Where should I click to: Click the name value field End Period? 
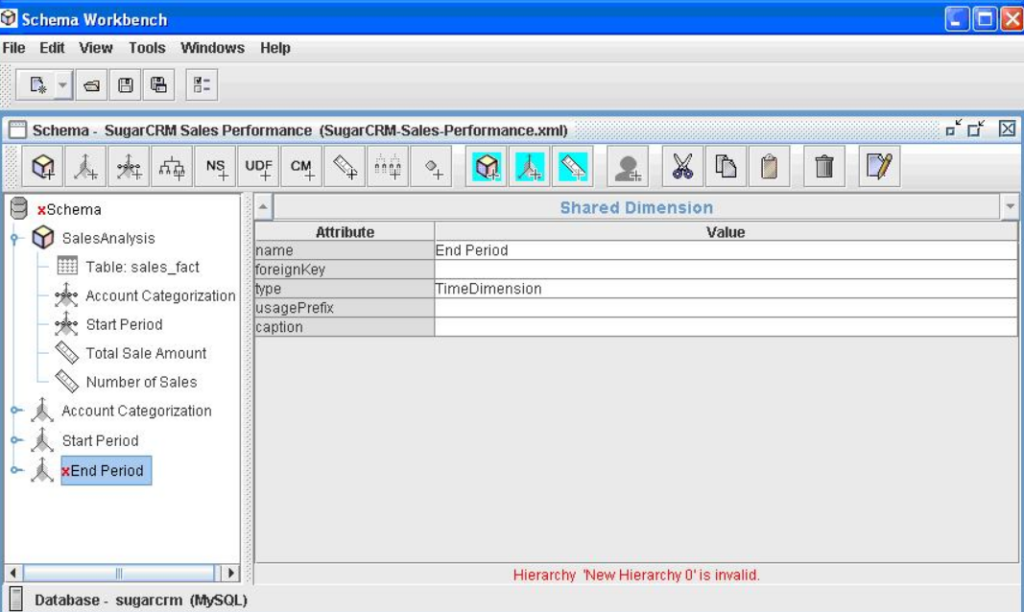coord(726,250)
